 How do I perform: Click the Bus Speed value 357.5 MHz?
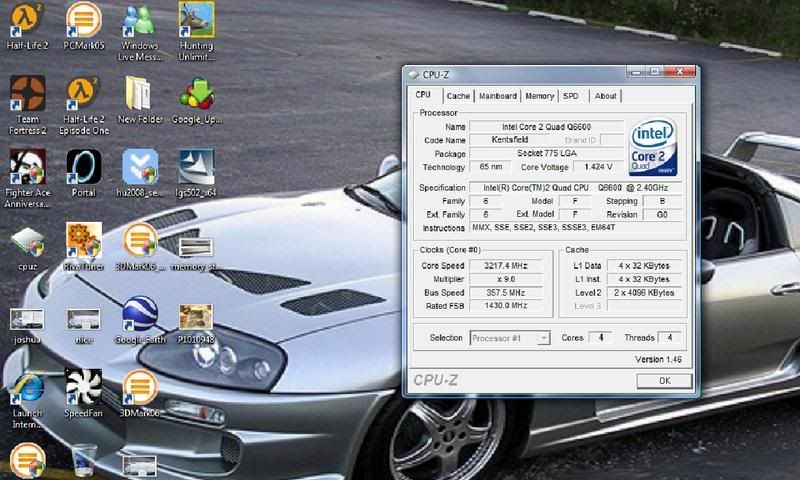(506, 292)
